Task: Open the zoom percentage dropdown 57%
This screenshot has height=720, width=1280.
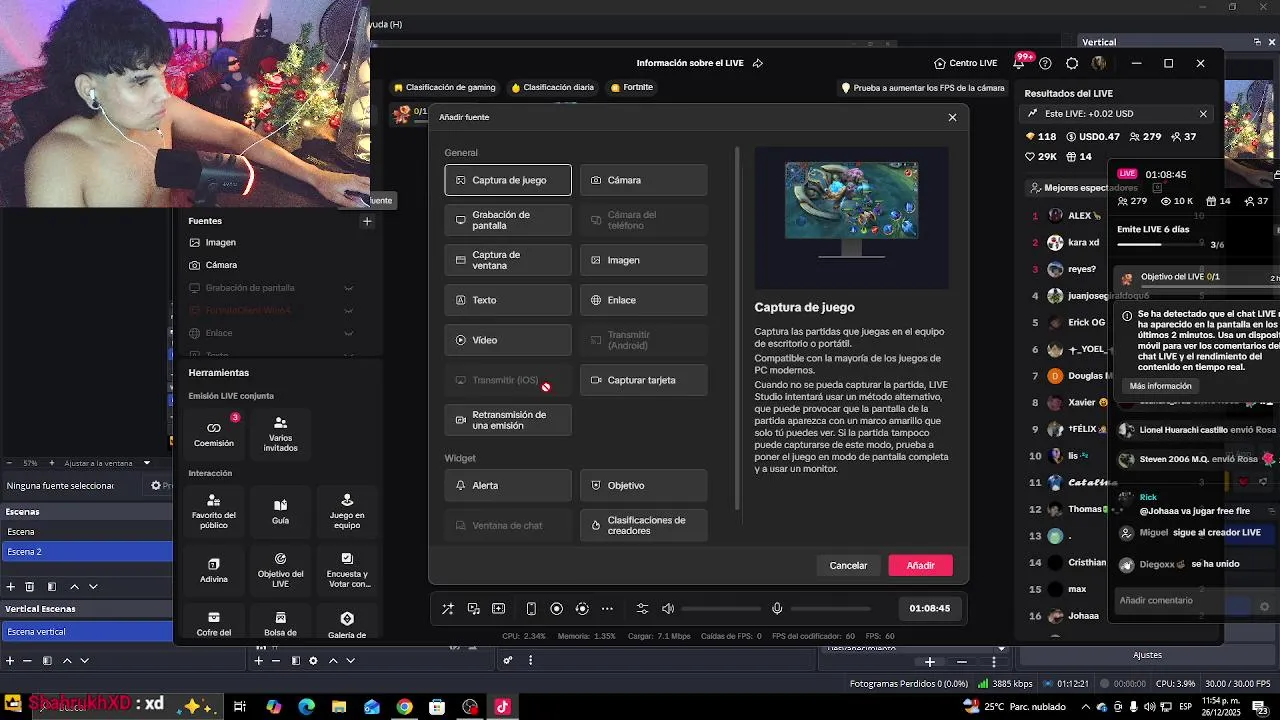Action: (30, 463)
